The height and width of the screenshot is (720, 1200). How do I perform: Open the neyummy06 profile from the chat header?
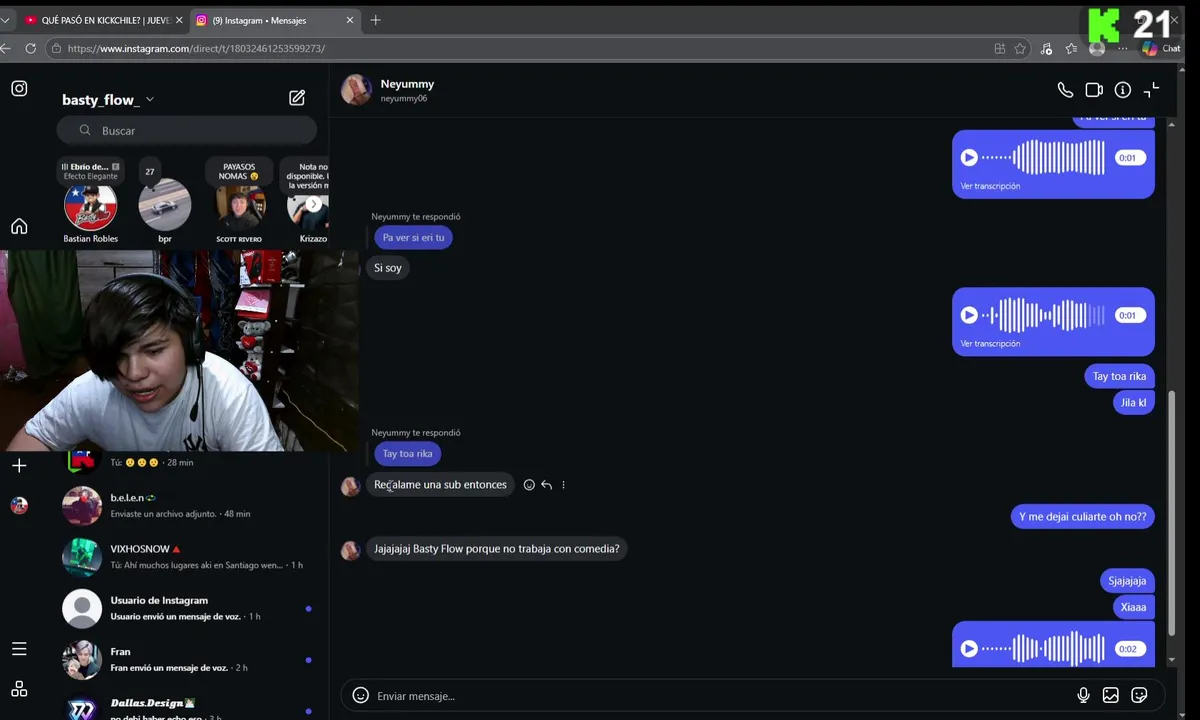pyautogui.click(x=404, y=98)
